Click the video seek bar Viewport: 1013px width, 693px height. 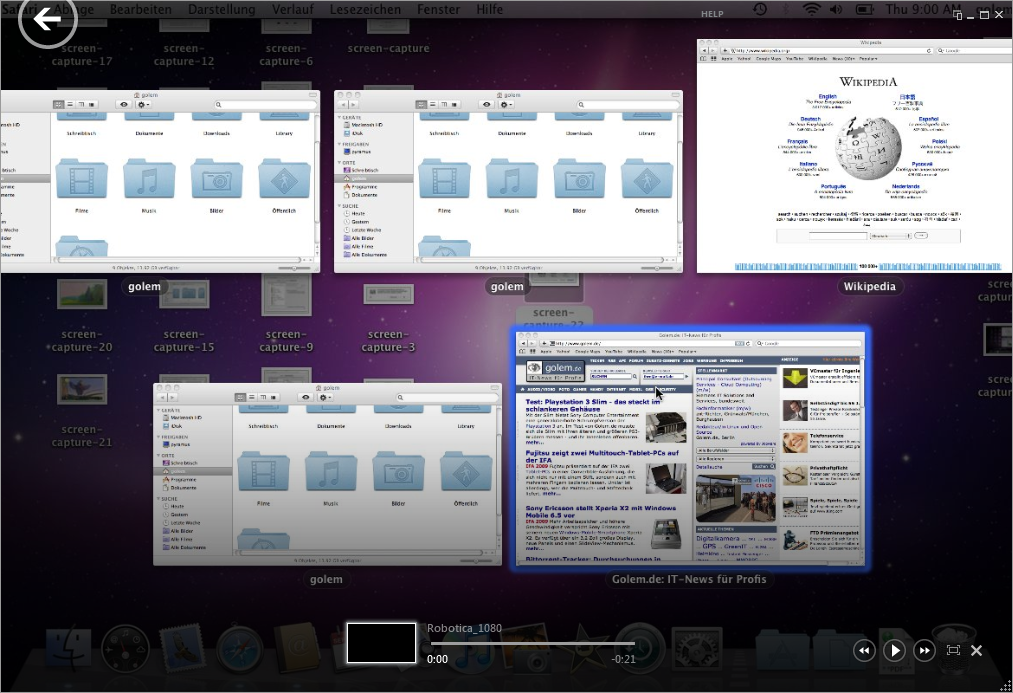point(530,643)
